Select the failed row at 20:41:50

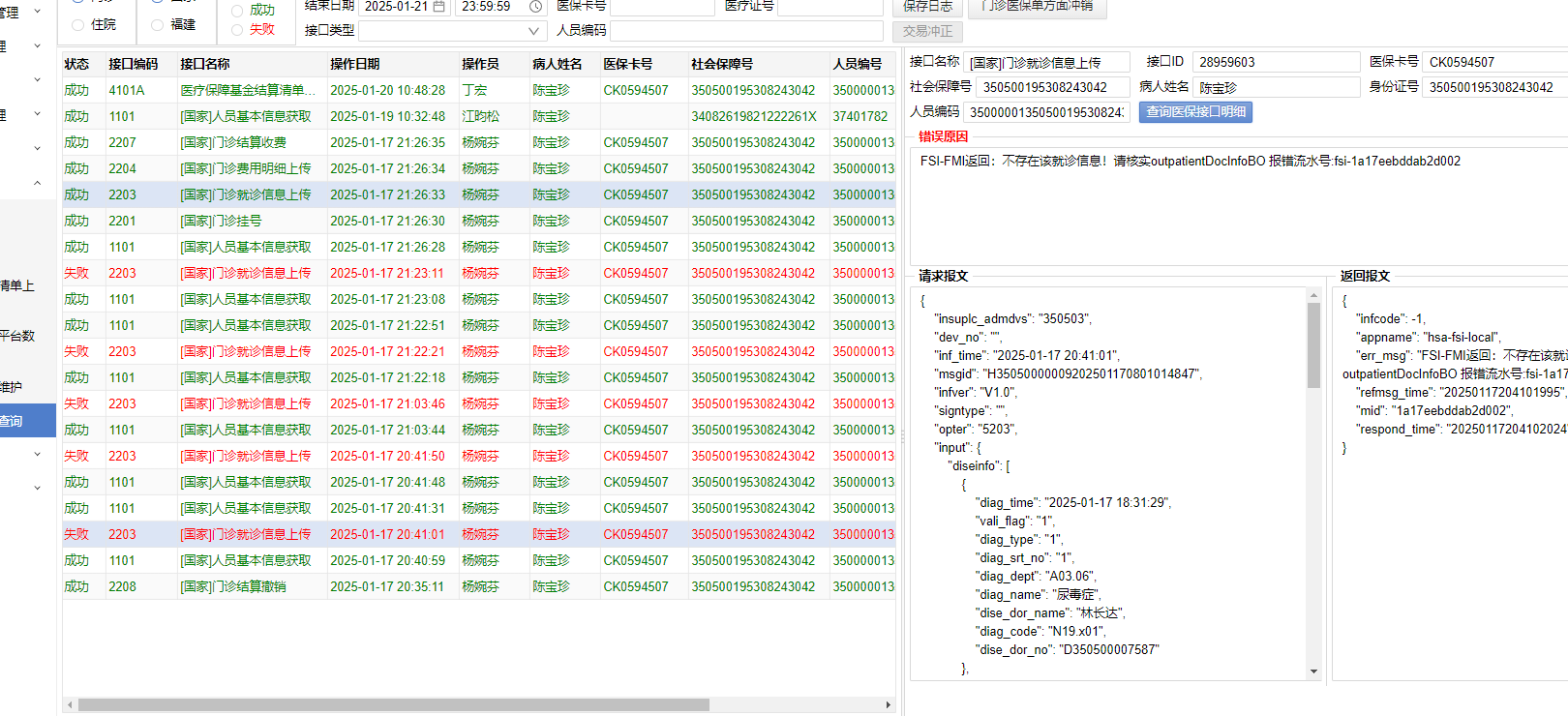tap(479, 456)
